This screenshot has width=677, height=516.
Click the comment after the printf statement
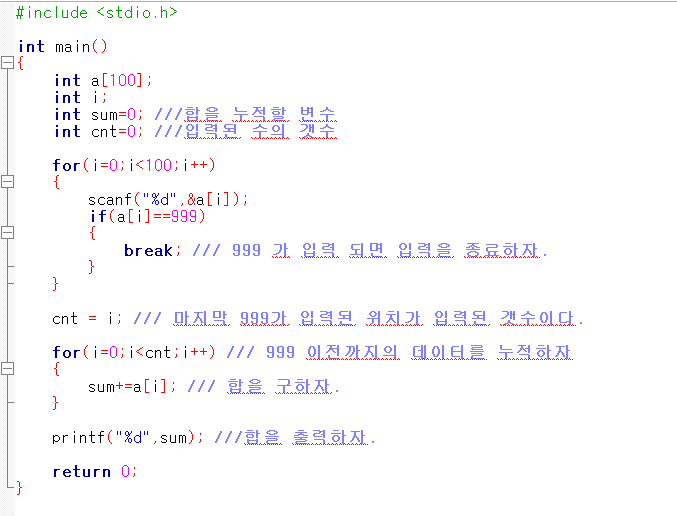(295, 438)
